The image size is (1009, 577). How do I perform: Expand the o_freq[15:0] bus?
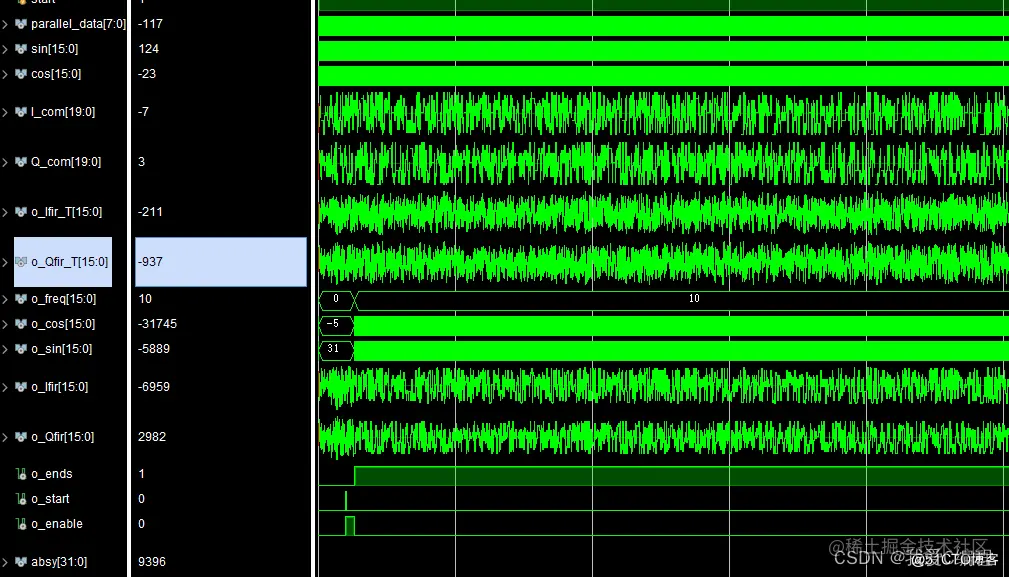click(x=5, y=299)
